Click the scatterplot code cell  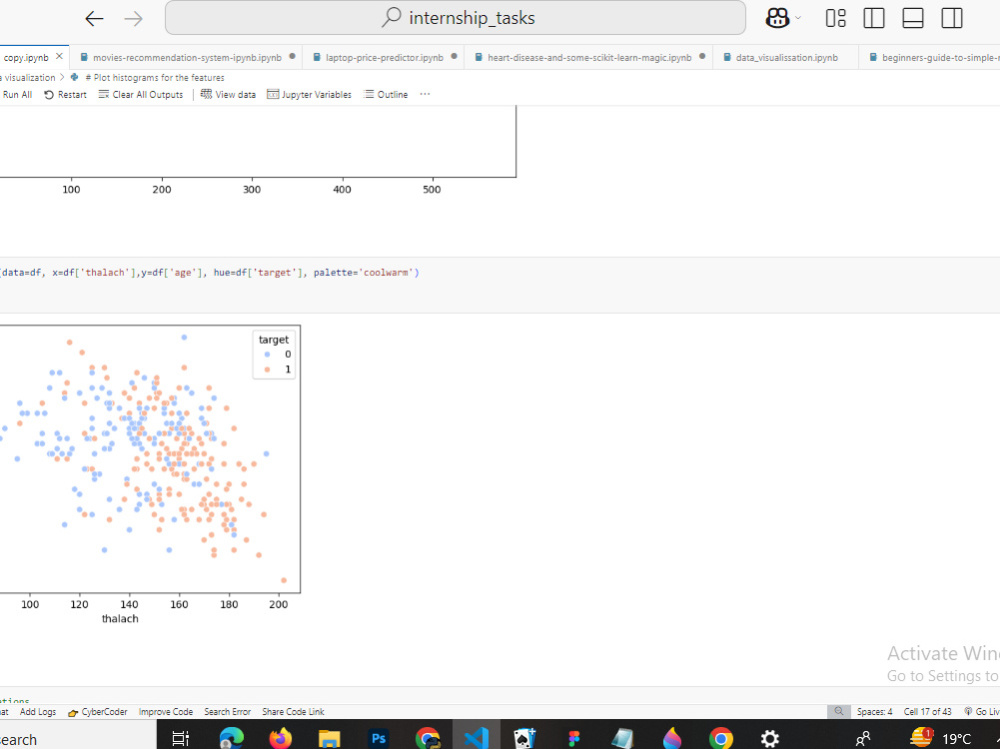click(500, 285)
